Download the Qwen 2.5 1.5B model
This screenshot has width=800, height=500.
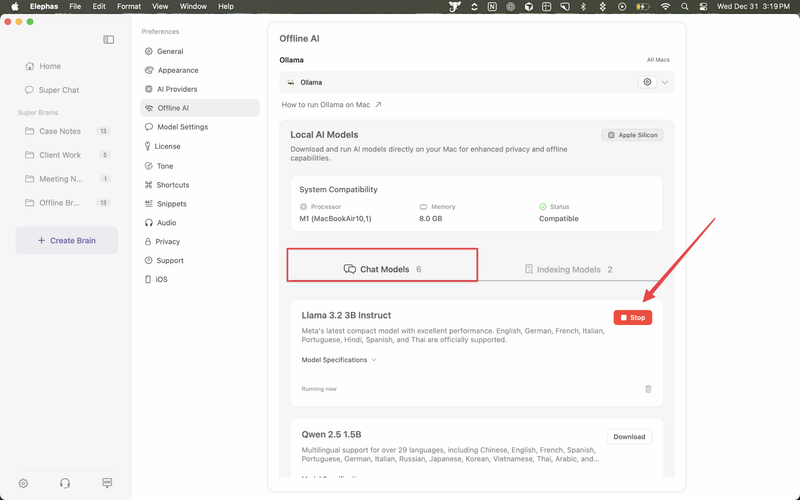point(629,436)
